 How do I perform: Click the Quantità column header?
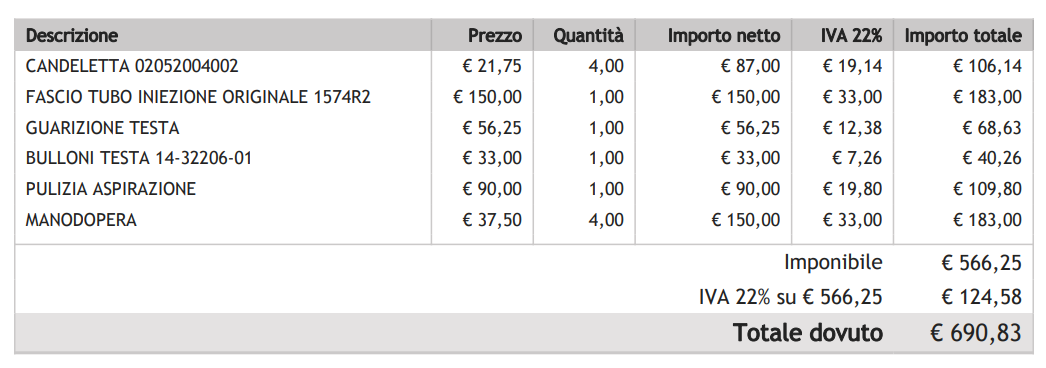(x=588, y=35)
